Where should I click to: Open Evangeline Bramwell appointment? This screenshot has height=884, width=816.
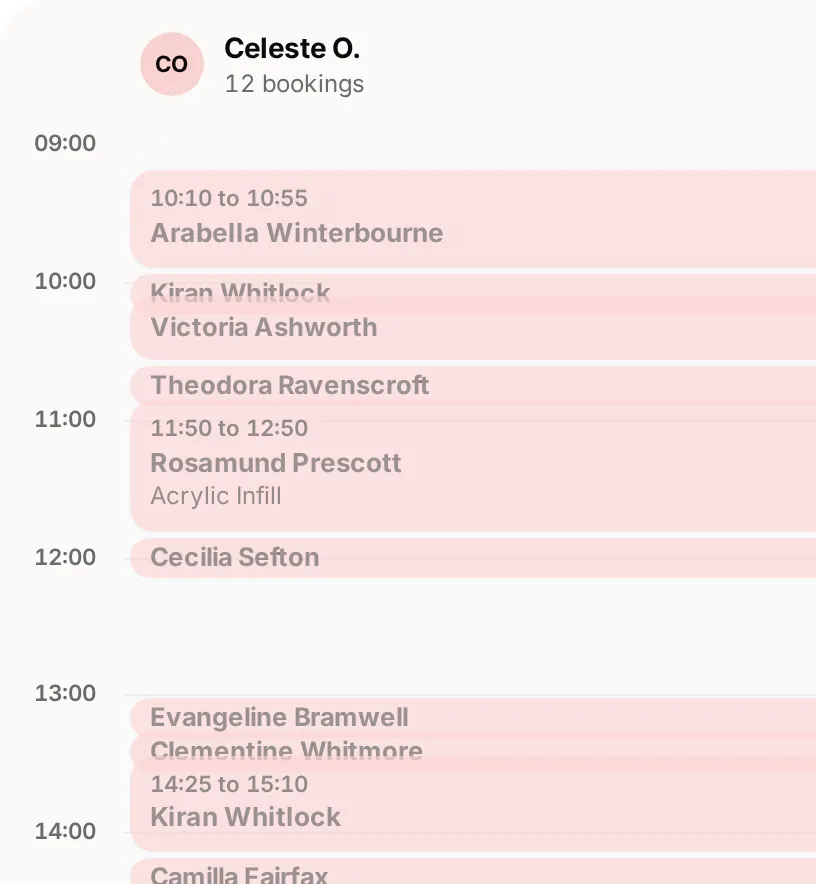[x=473, y=717]
